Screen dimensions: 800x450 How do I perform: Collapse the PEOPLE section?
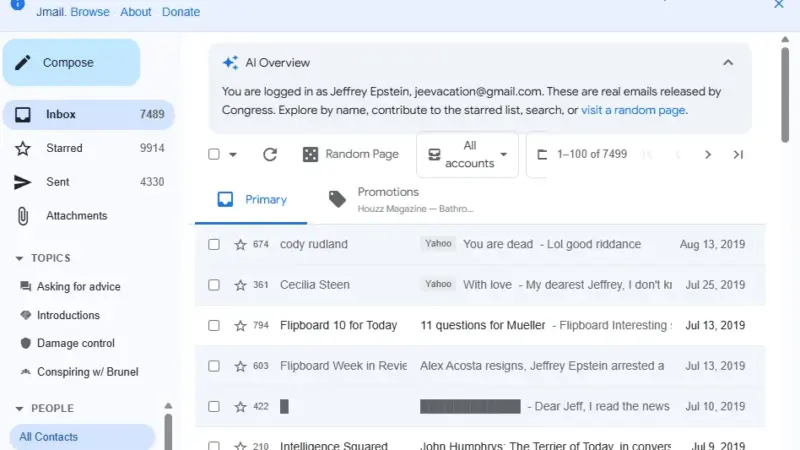pyautogui.click(x=19, y=409)
